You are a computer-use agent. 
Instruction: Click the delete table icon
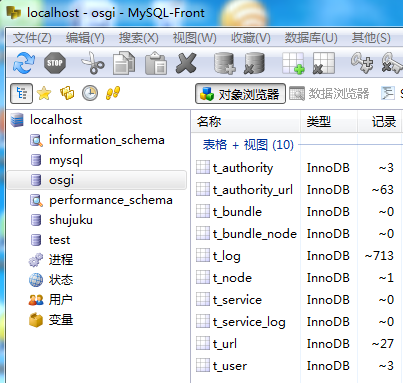coord(323,63)
